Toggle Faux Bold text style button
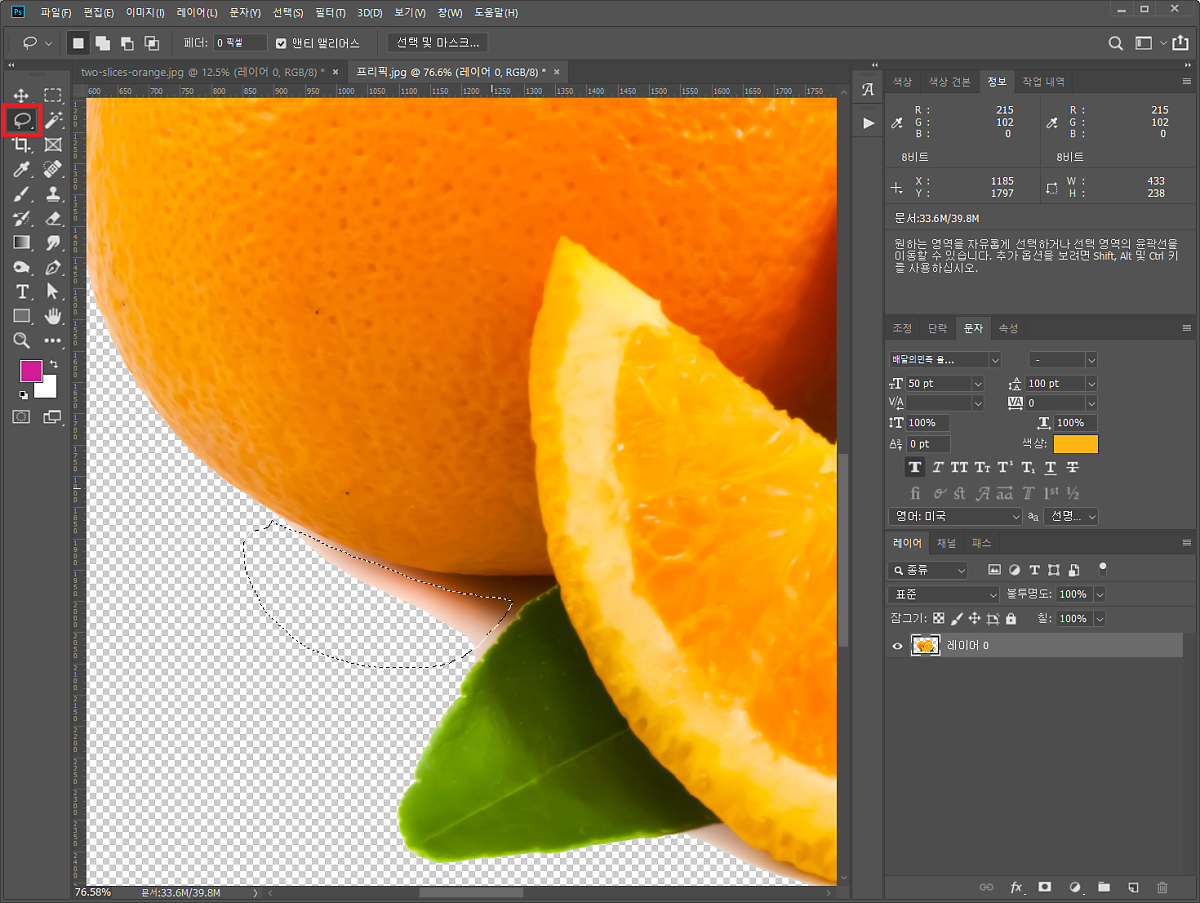1200x903 pixels. point(914,468)
